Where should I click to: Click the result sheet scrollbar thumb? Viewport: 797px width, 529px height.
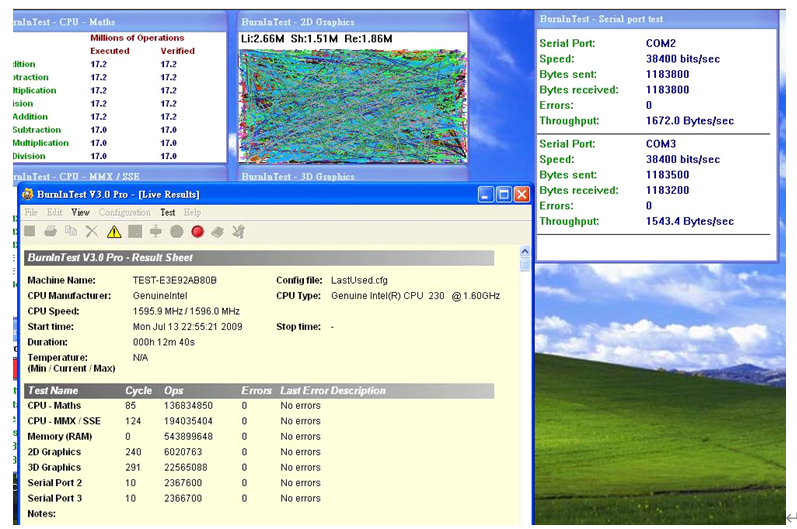click(x=525, y=265)
